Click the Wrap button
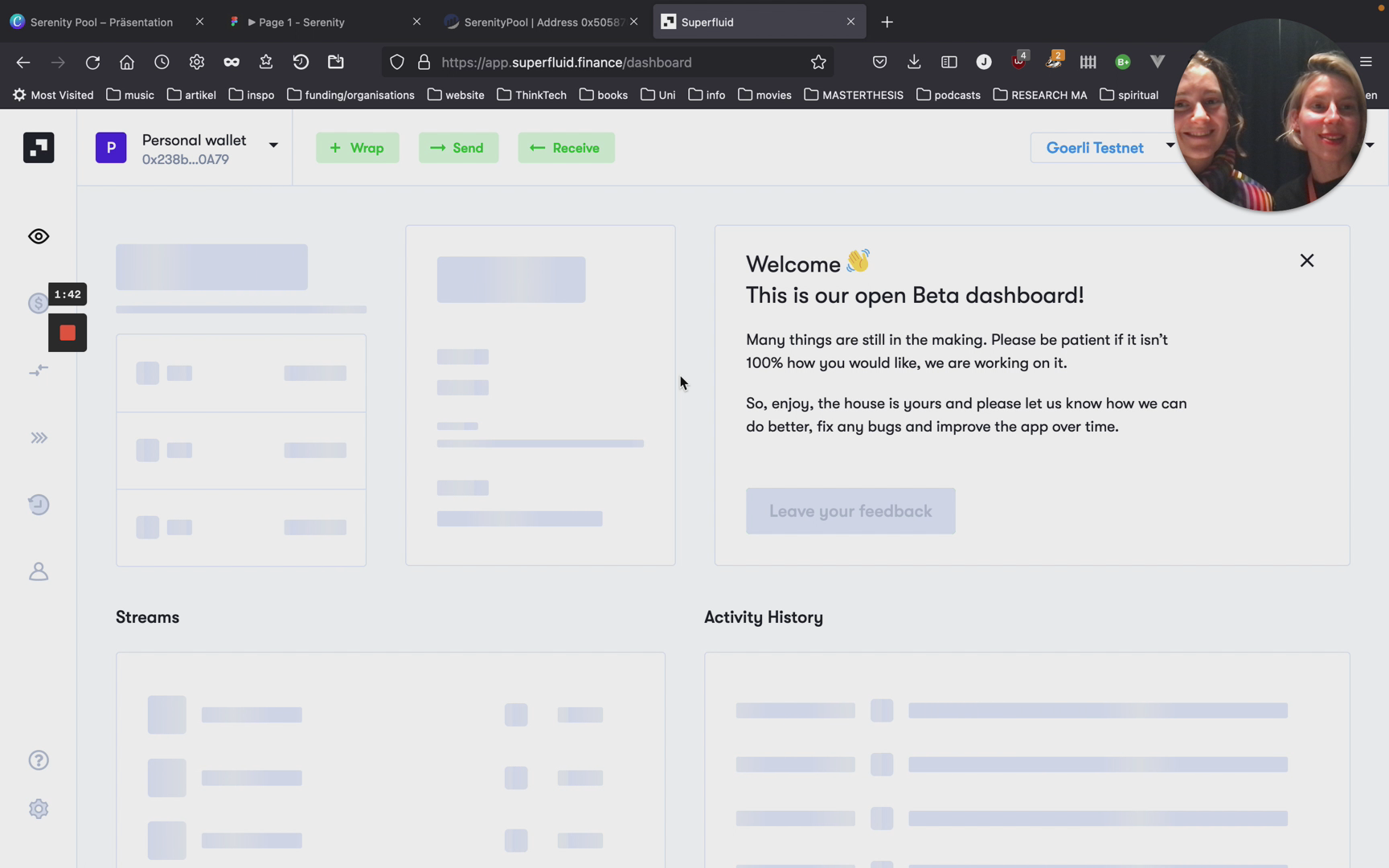Screen dimensions: 1389x868 pos(357,148)
